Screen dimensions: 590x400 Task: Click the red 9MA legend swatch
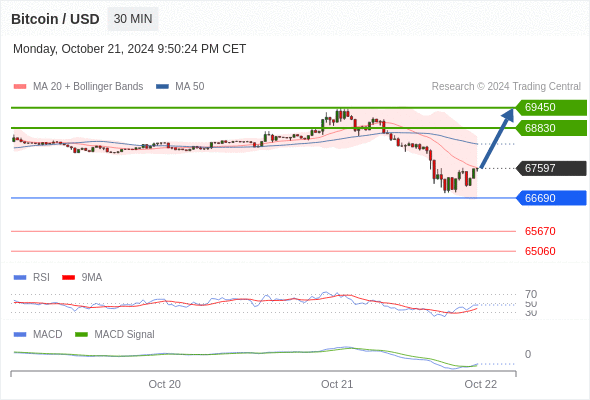click(68, 278)
